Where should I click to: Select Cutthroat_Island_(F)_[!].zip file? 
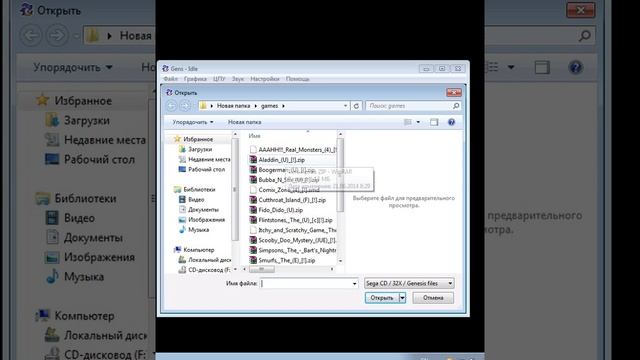[x=288, y=200]
